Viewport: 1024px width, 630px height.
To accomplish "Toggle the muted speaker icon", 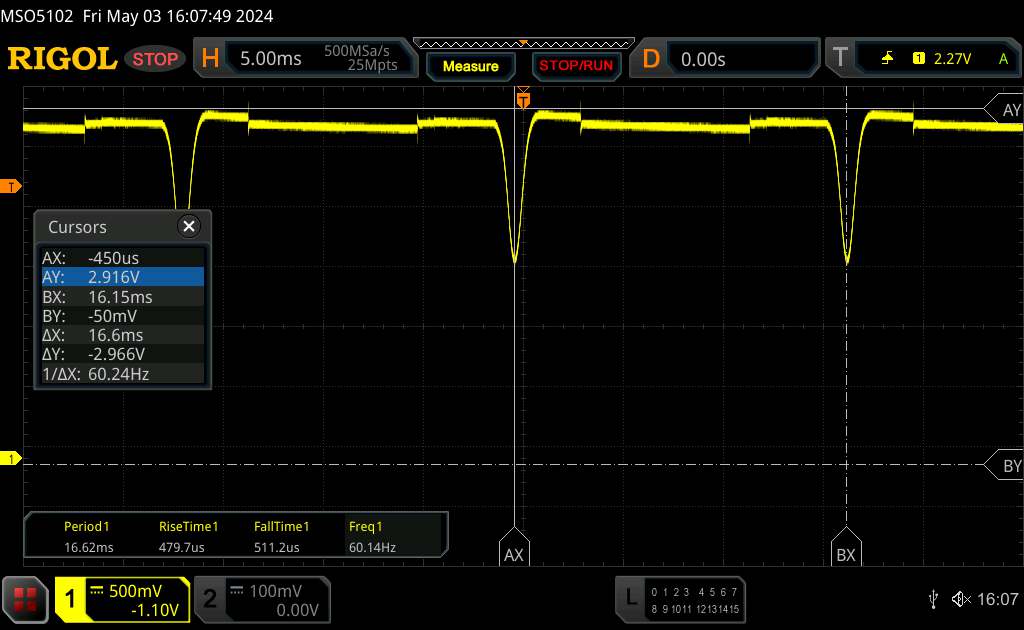I will coord(961,599).
